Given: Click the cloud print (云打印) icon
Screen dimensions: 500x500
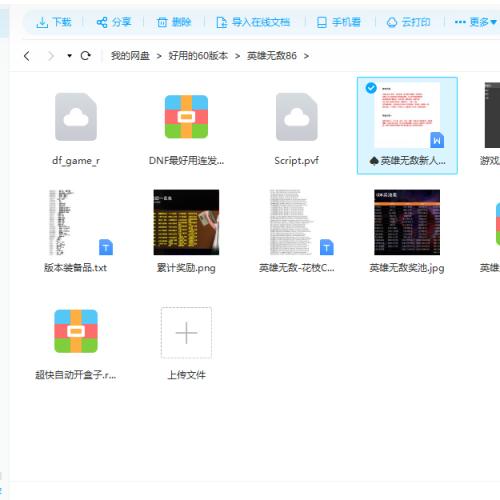Looking at the screenshot, I should (392, 22).
